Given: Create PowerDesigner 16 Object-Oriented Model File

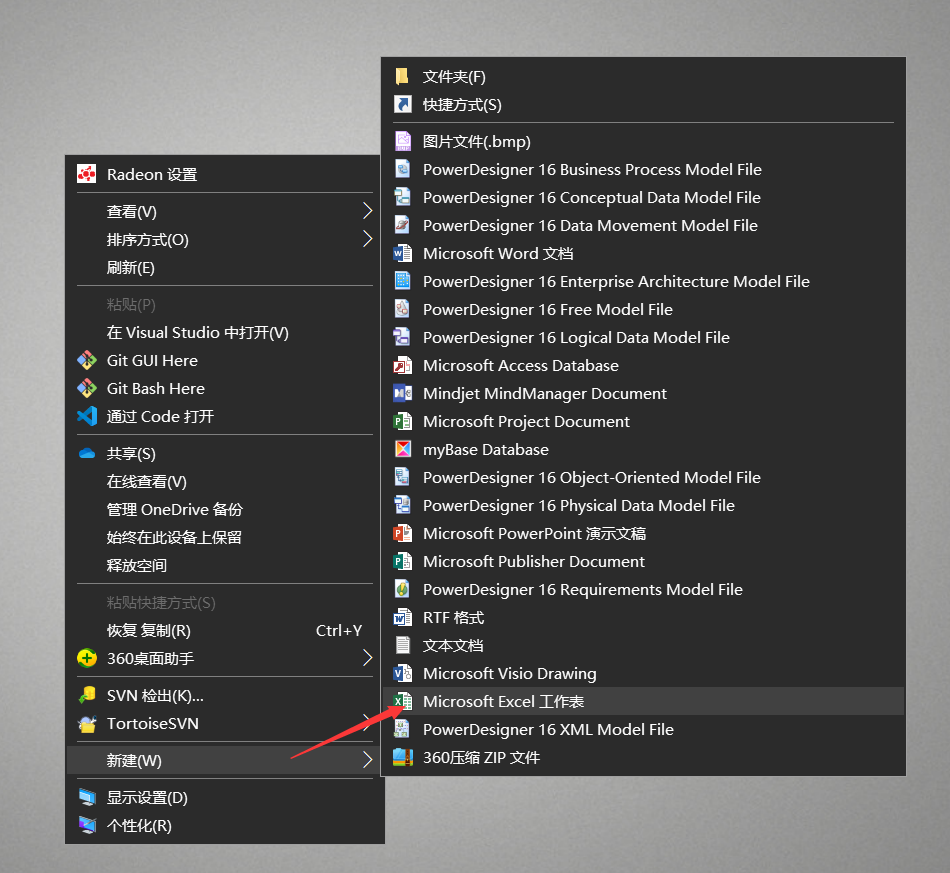Looking at the screenshot, I should pos(643,477).
